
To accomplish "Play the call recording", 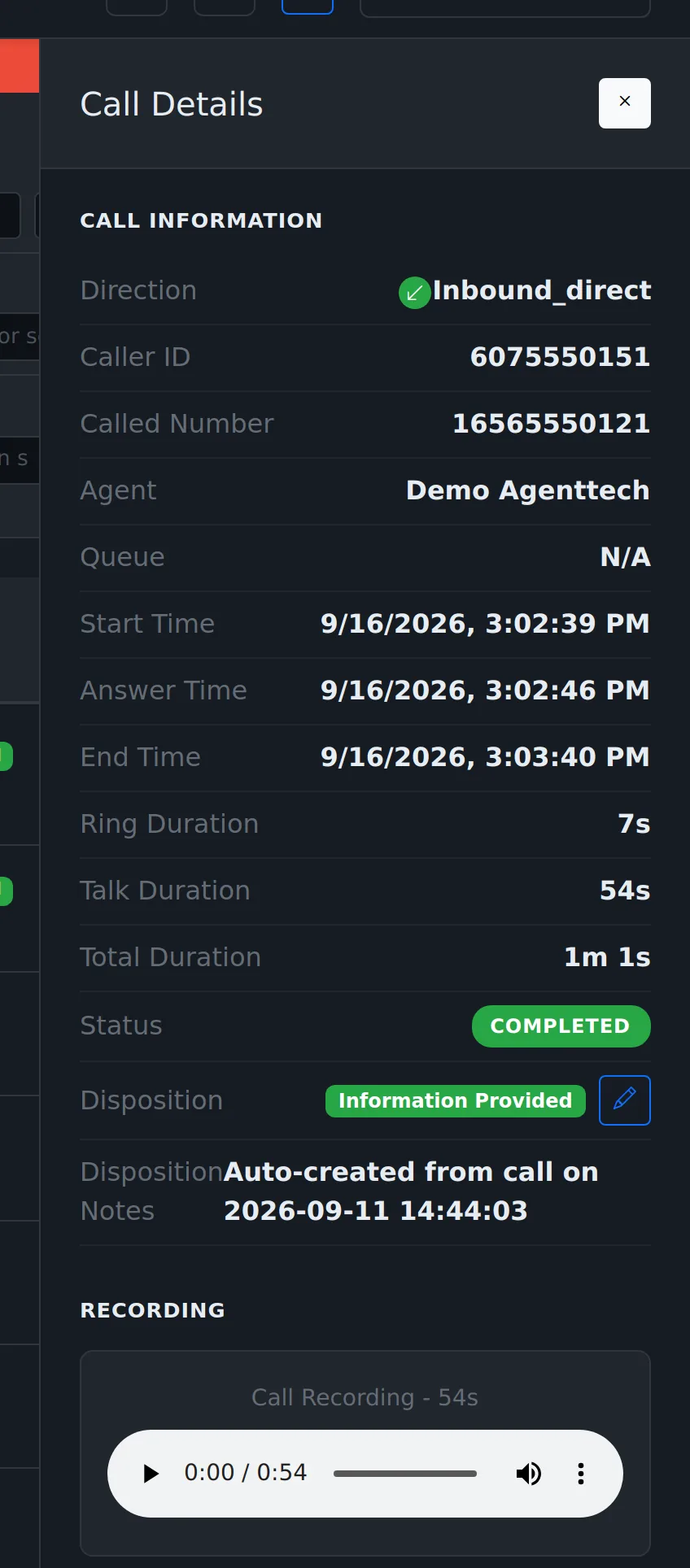I will coord(151,1474).
